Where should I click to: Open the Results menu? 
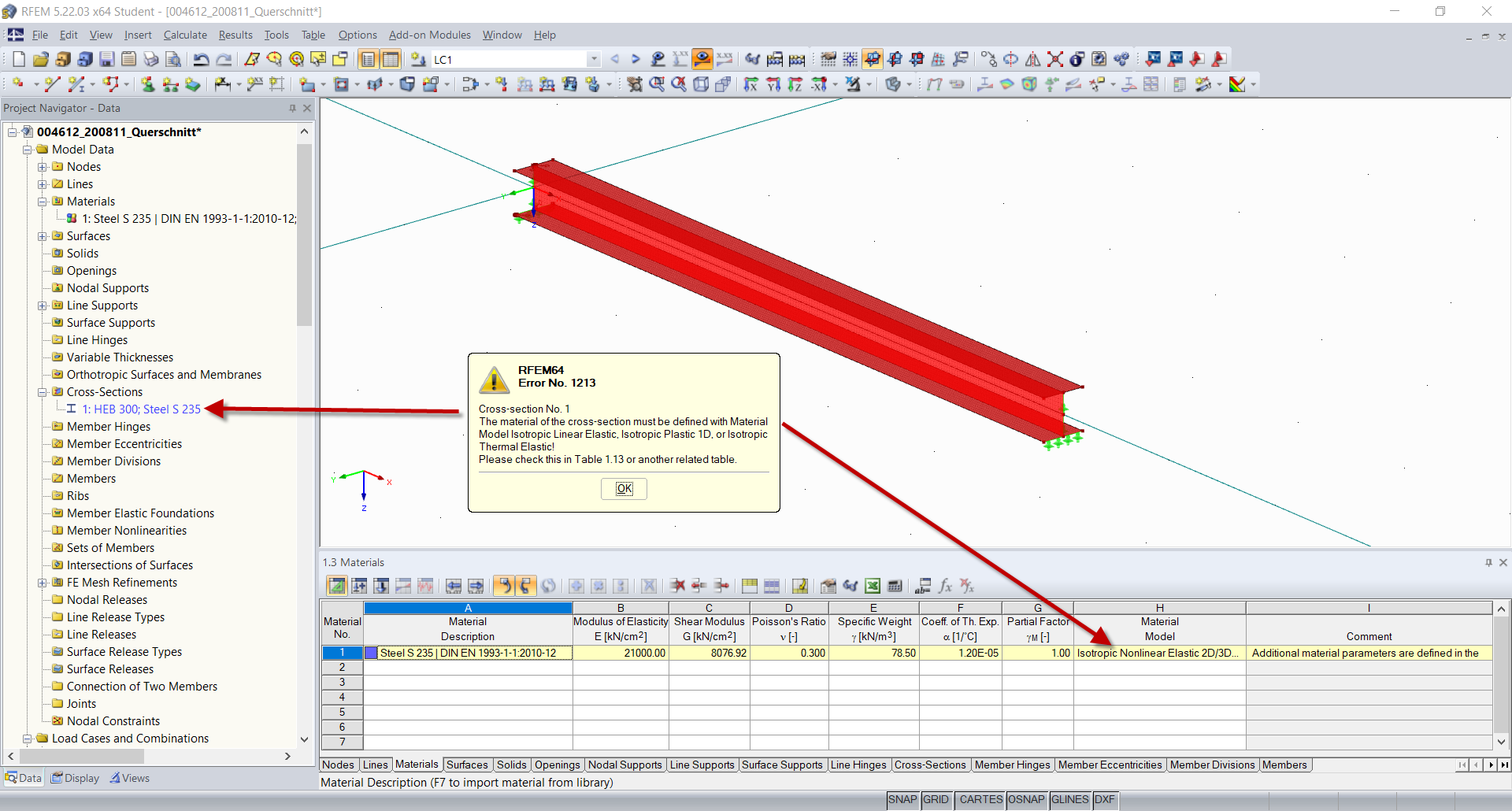coord(235,35)
